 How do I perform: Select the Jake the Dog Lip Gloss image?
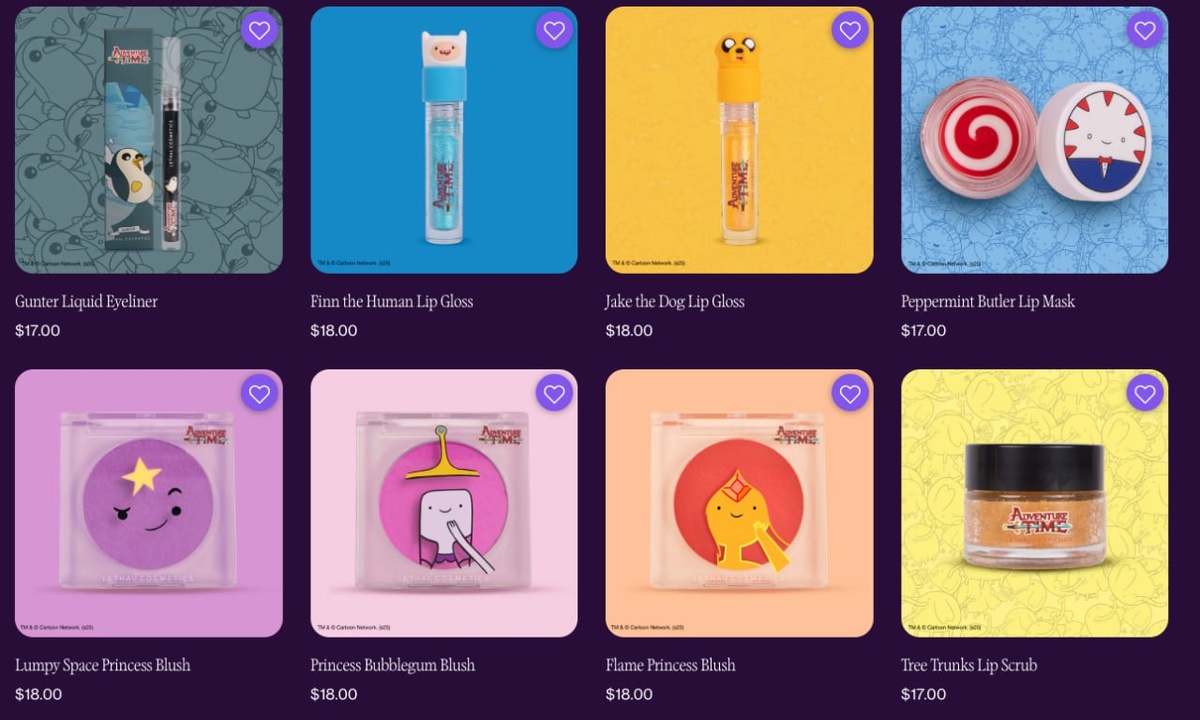pos(740,140)
